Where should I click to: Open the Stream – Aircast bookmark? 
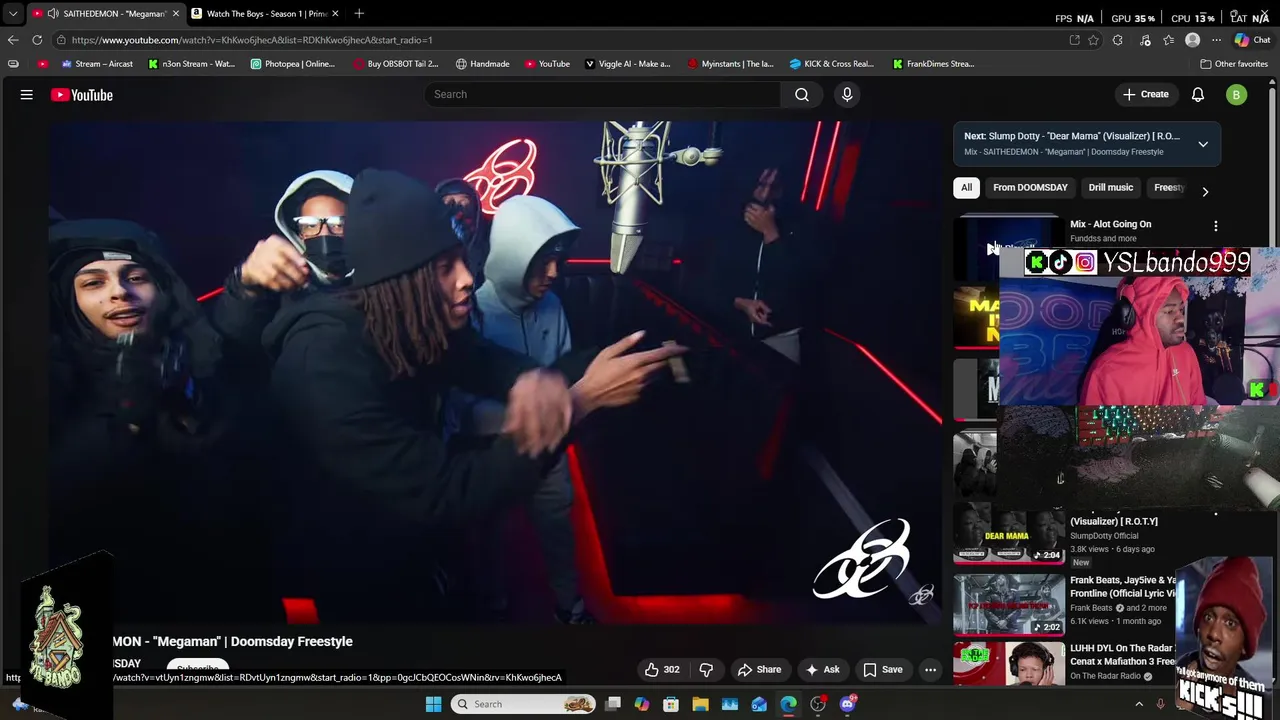coord(97,64)
